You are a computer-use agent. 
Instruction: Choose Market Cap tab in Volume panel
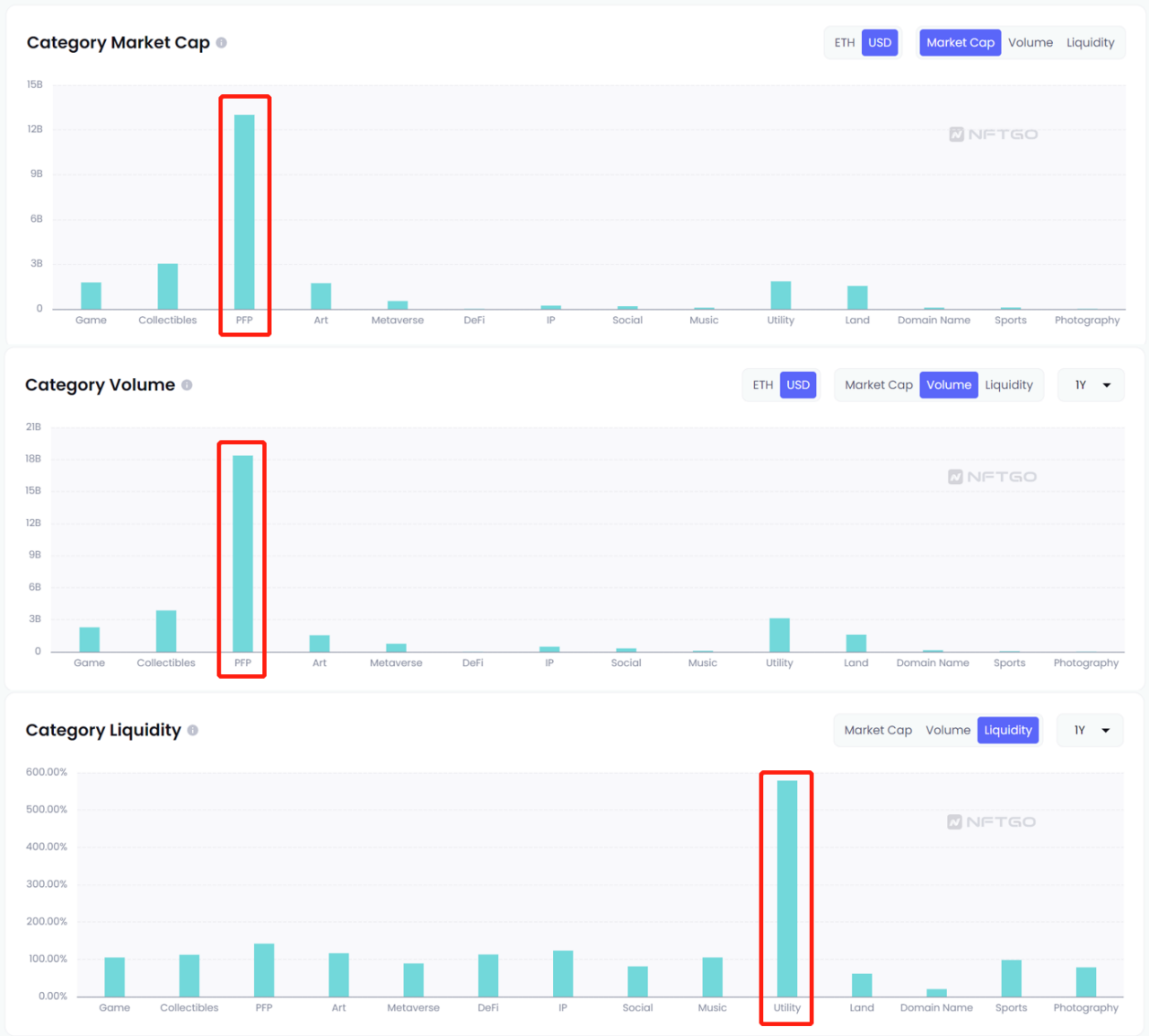point(879,384)
